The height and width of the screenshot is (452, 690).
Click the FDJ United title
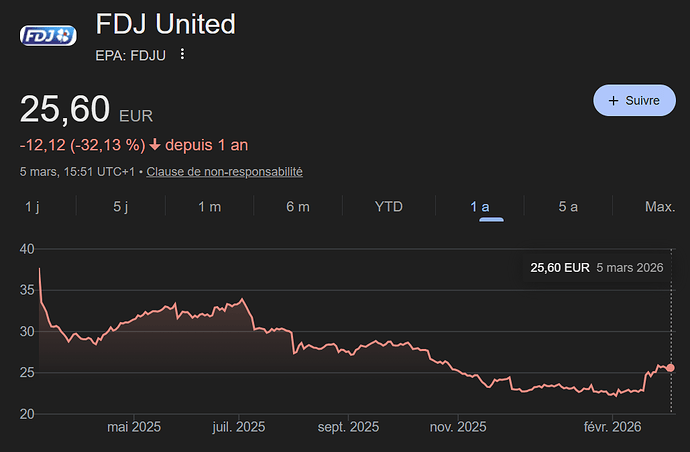[165, 23]
